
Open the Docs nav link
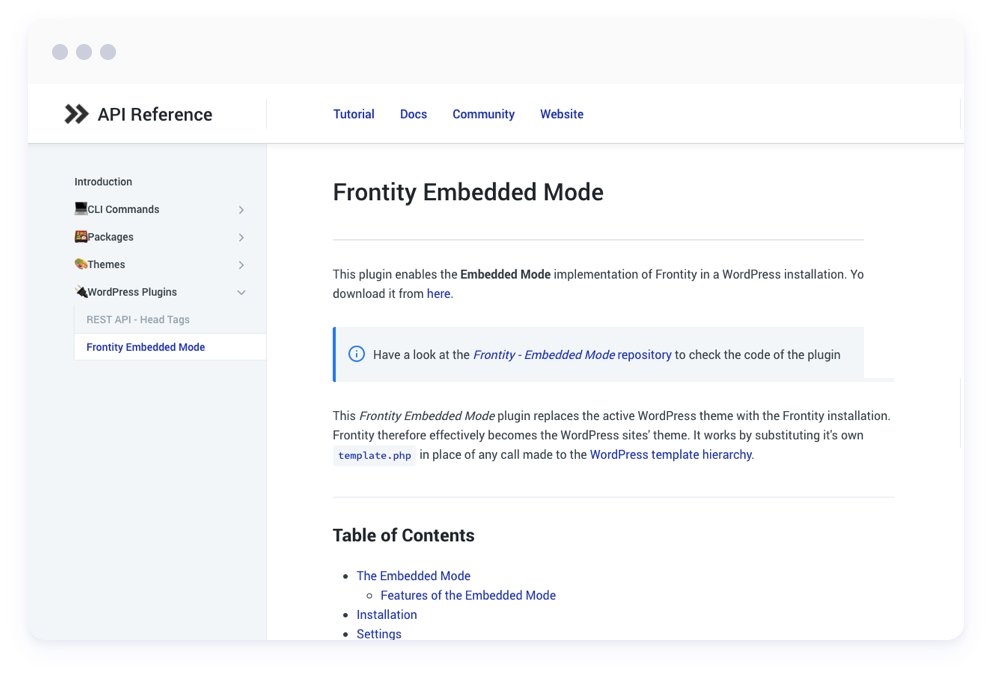[x=413, y=114]
